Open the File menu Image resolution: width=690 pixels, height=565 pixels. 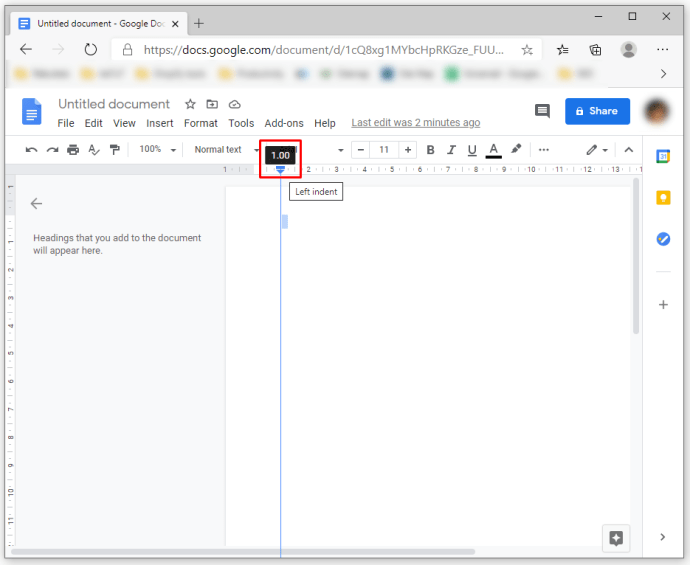click(66, 123)
